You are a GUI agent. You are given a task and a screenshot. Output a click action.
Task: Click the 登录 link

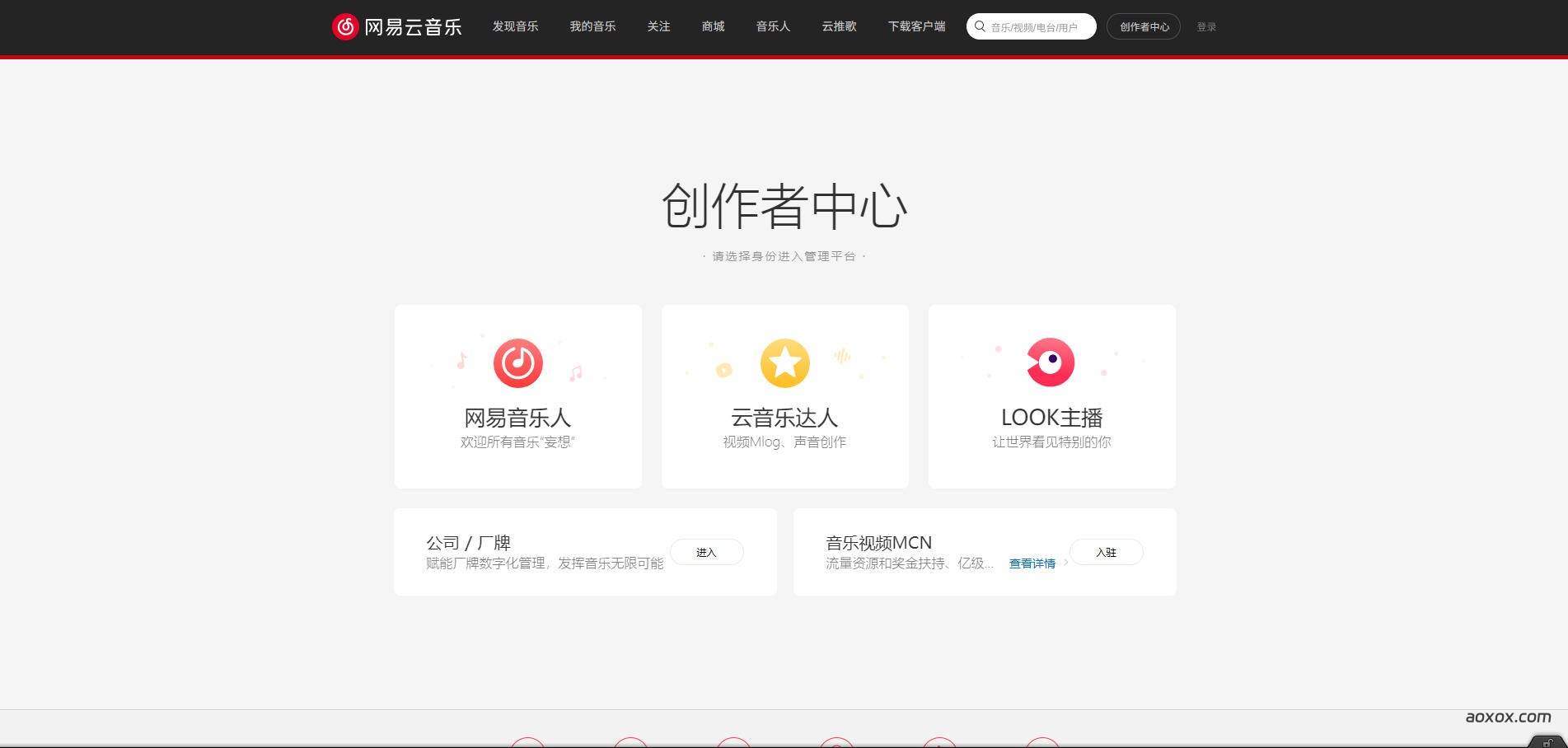pyautogui.click(x=1206, y=27)
